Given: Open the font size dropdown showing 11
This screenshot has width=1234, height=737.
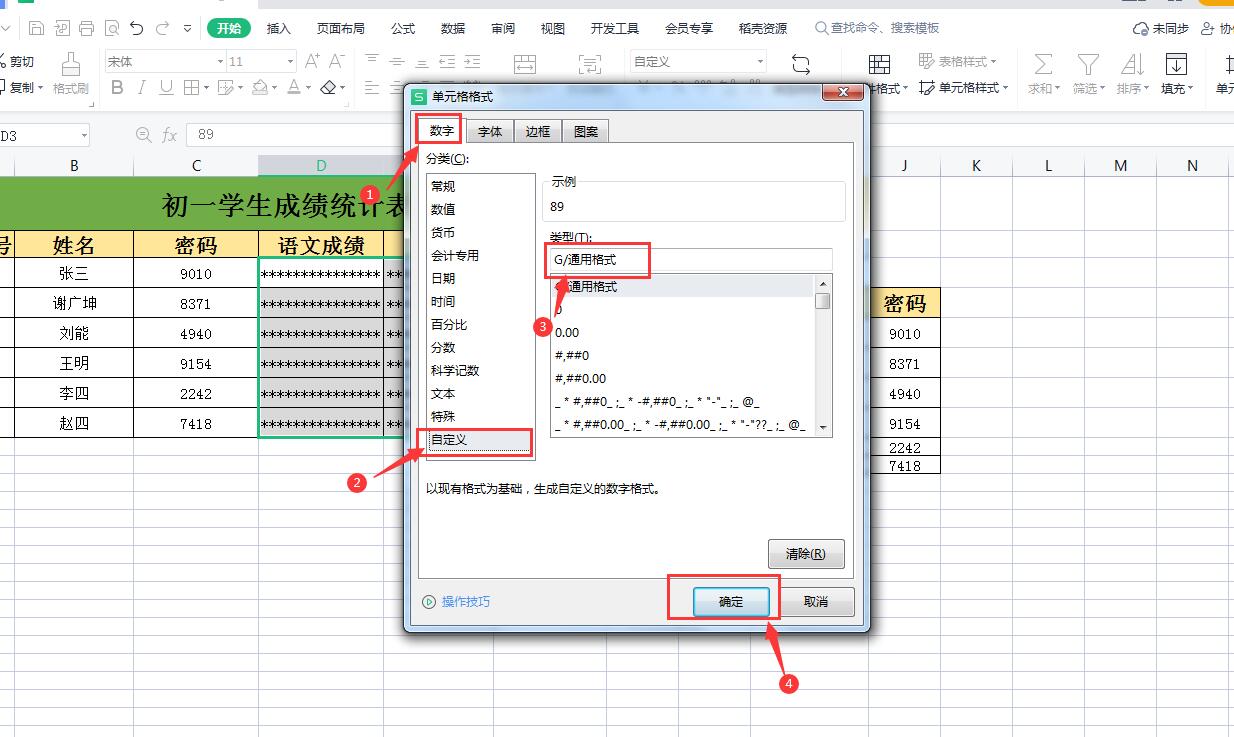Looking at the screenshot, I should point(290,62).
